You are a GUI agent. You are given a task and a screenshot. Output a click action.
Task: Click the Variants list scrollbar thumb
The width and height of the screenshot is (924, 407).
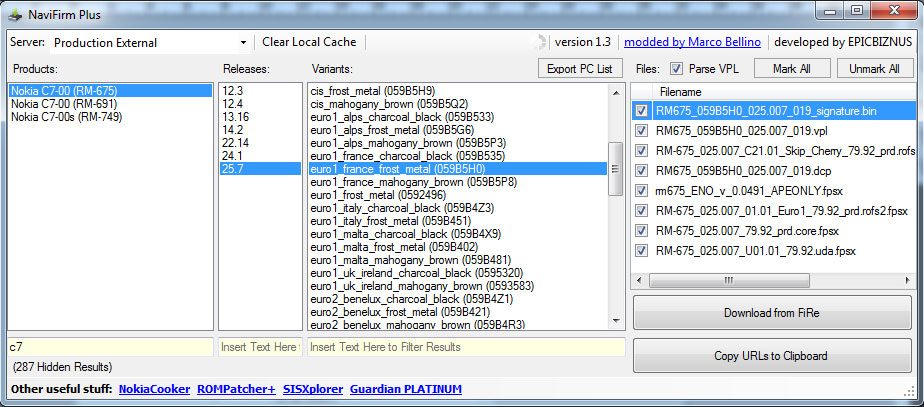click(616, 169)
